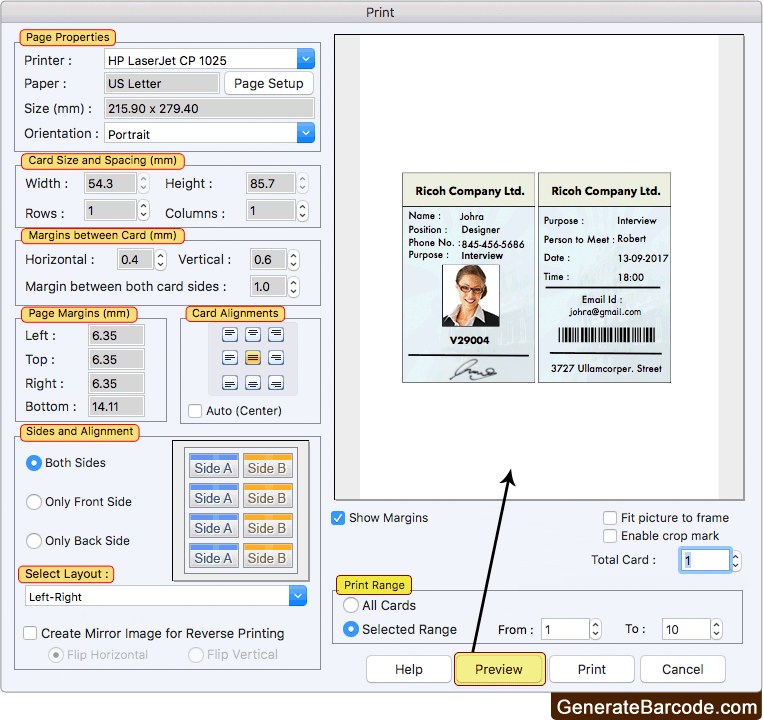Choose Only Front Side option

tap(34, 502)
